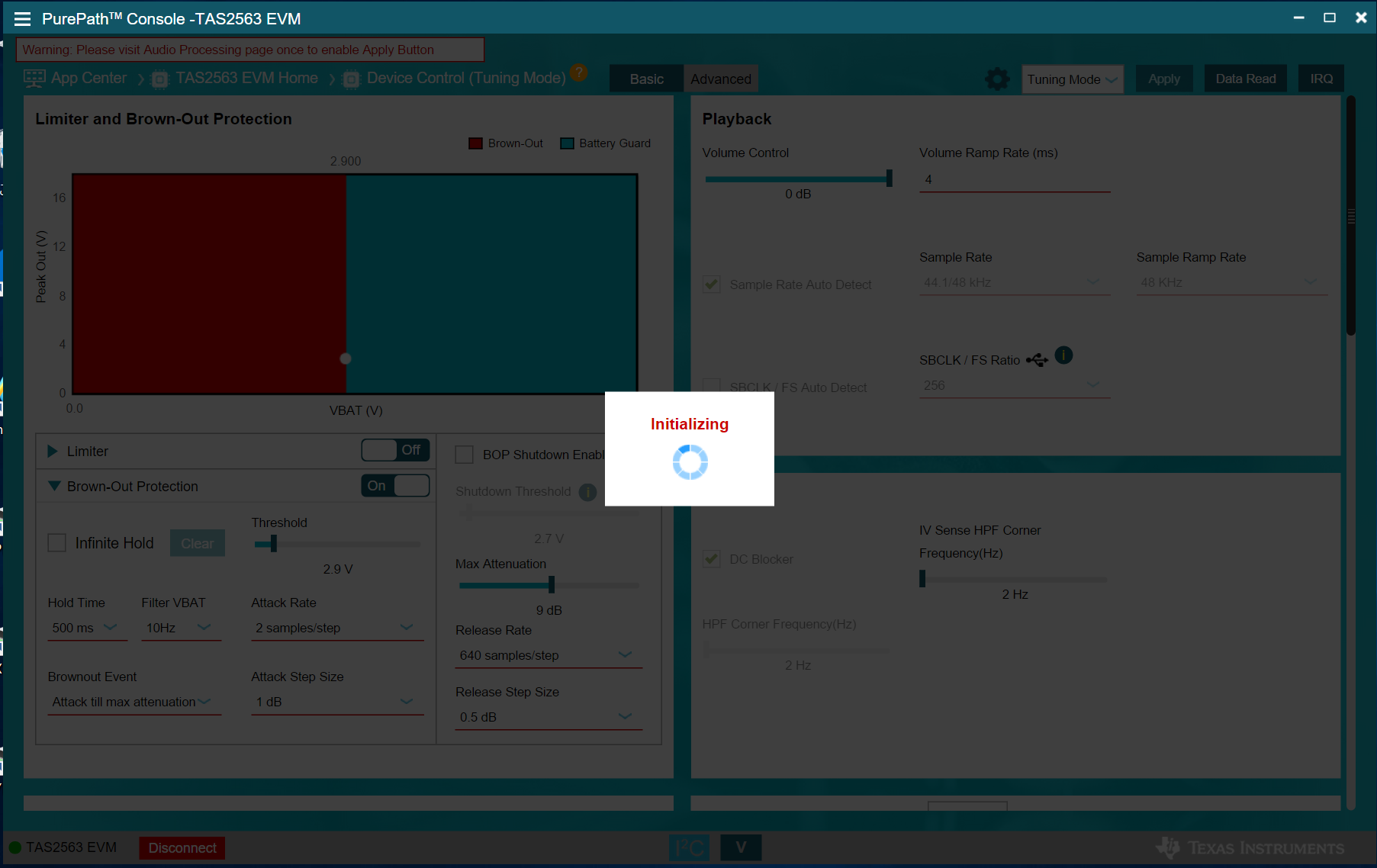Show info for SBCLK / FS Ratio

[x=1063, y=355]
